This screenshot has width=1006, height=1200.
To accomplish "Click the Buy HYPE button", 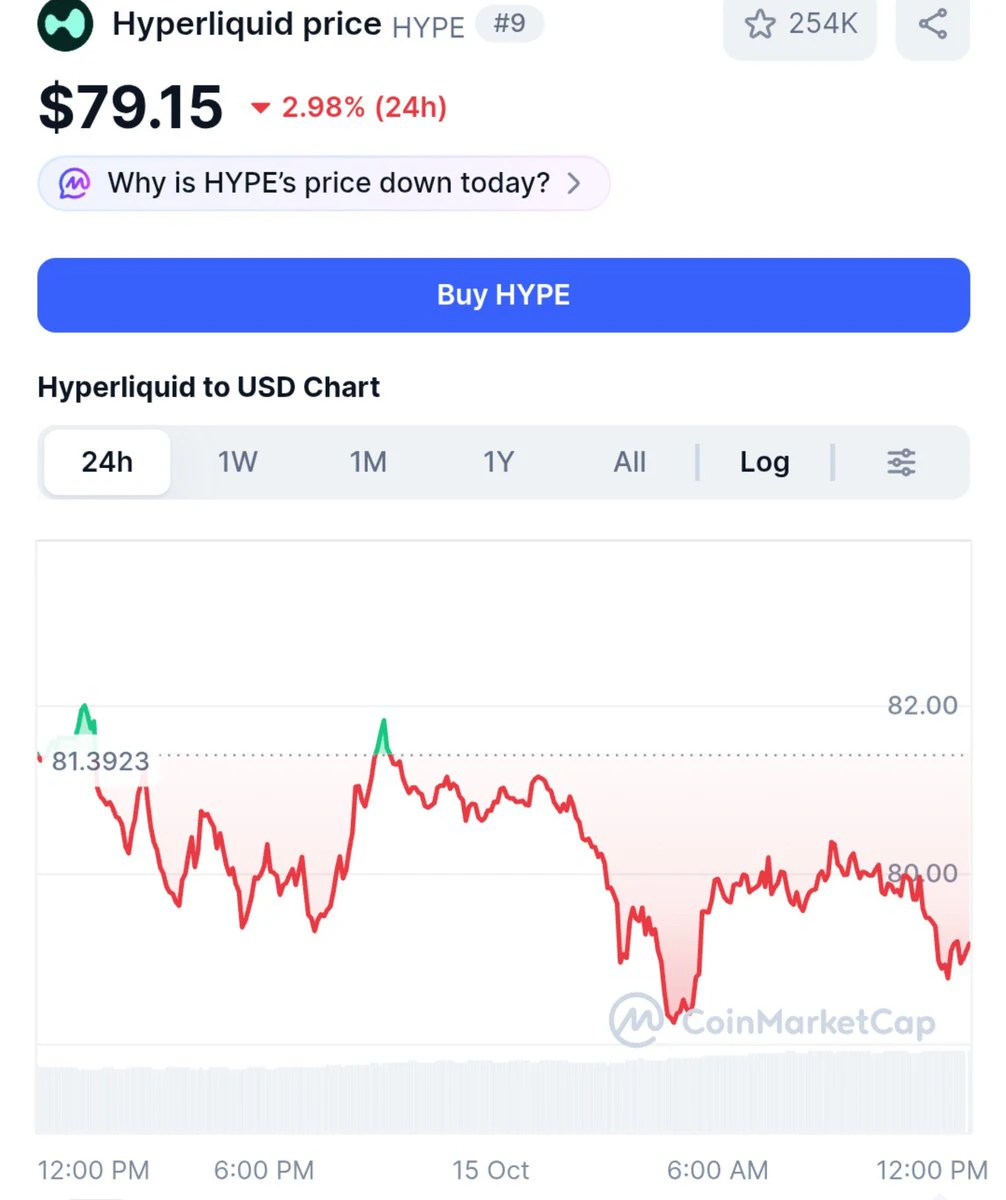I will click(x=503, y=295).
